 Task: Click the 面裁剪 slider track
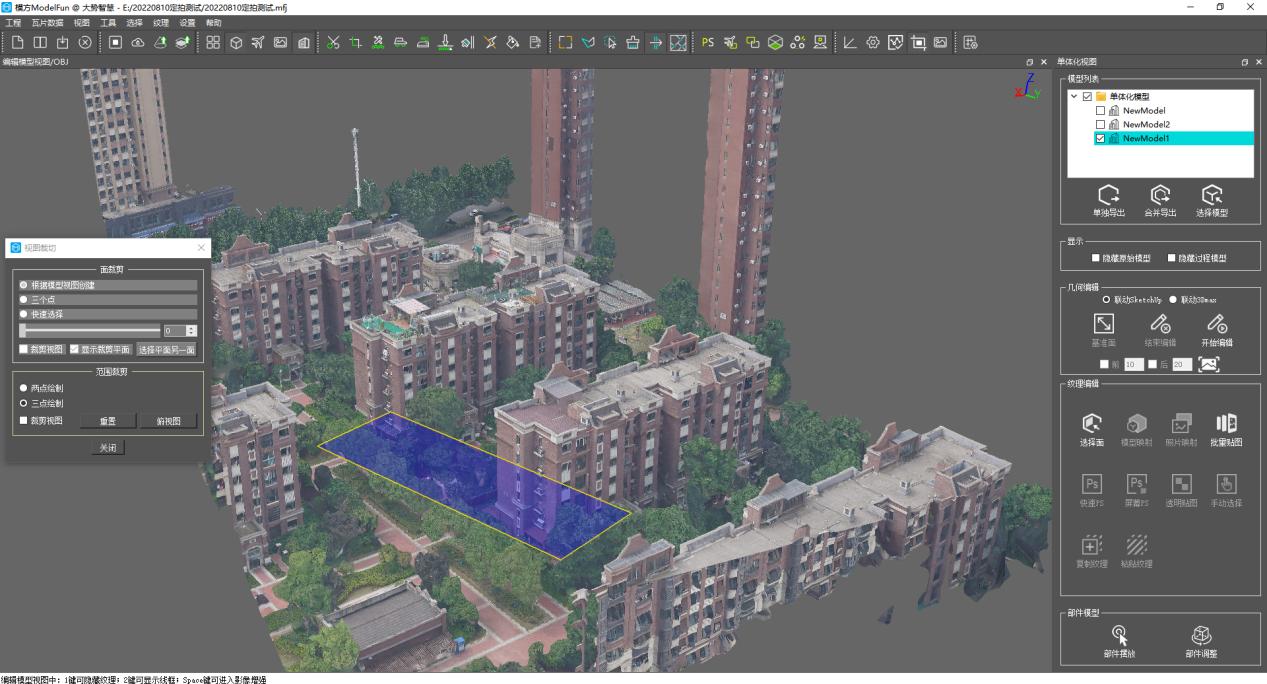click(x=90, y=330)
